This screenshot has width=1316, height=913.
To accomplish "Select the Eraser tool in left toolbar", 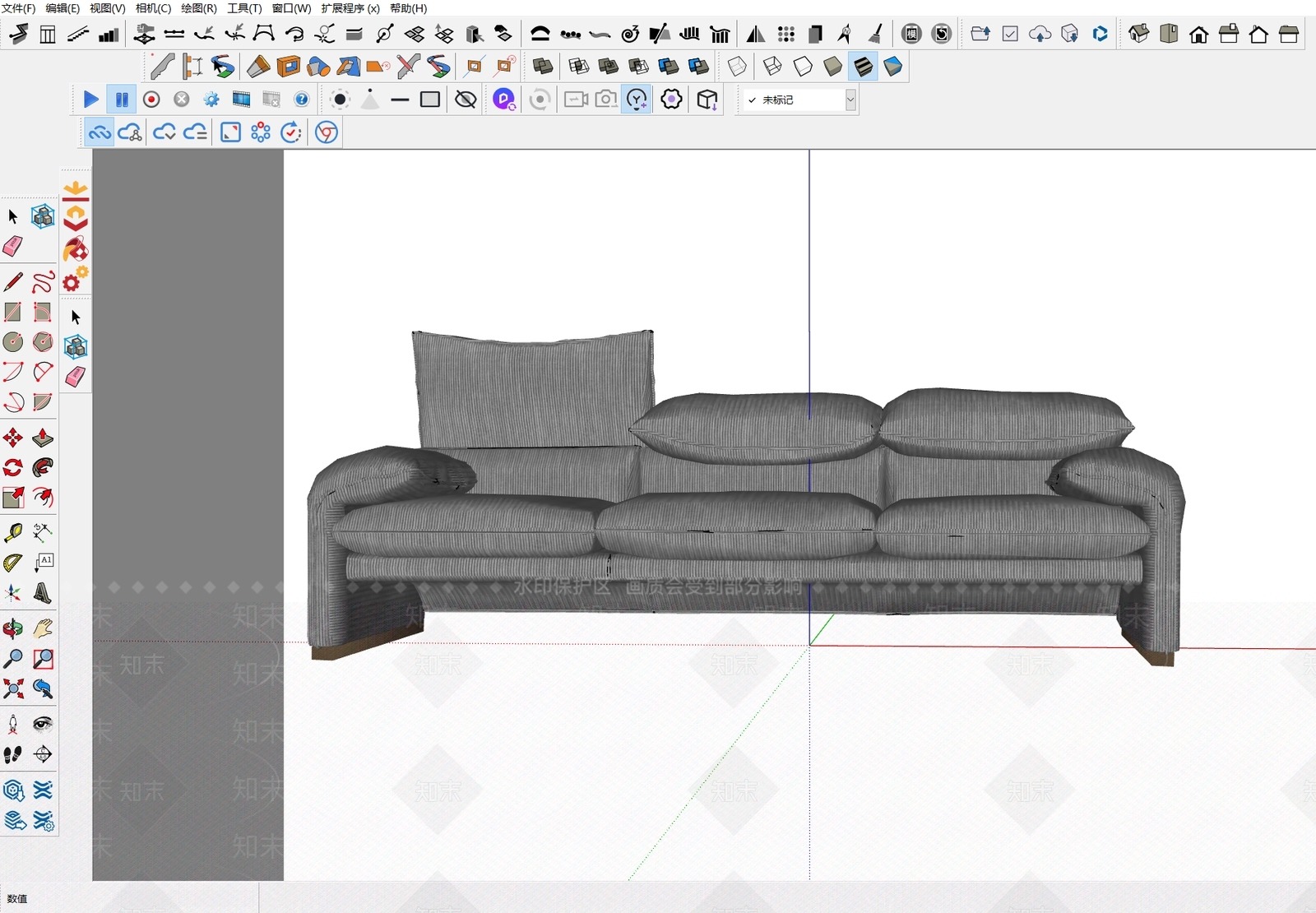I will [x=13, y=246].
